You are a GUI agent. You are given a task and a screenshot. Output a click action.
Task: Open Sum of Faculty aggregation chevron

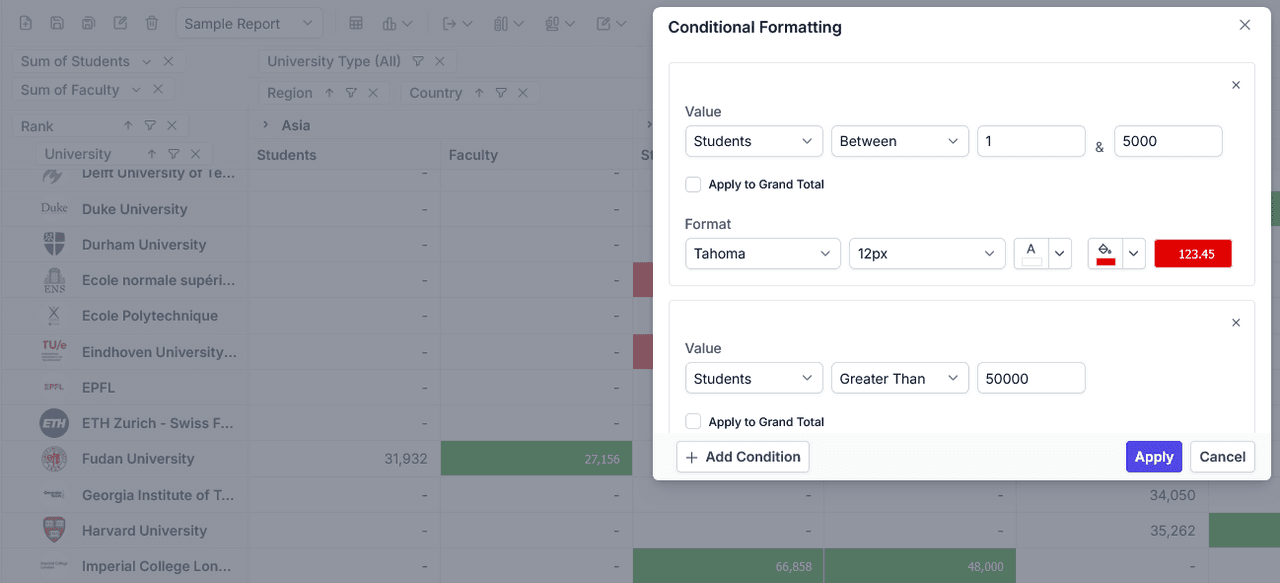(137, 90)
